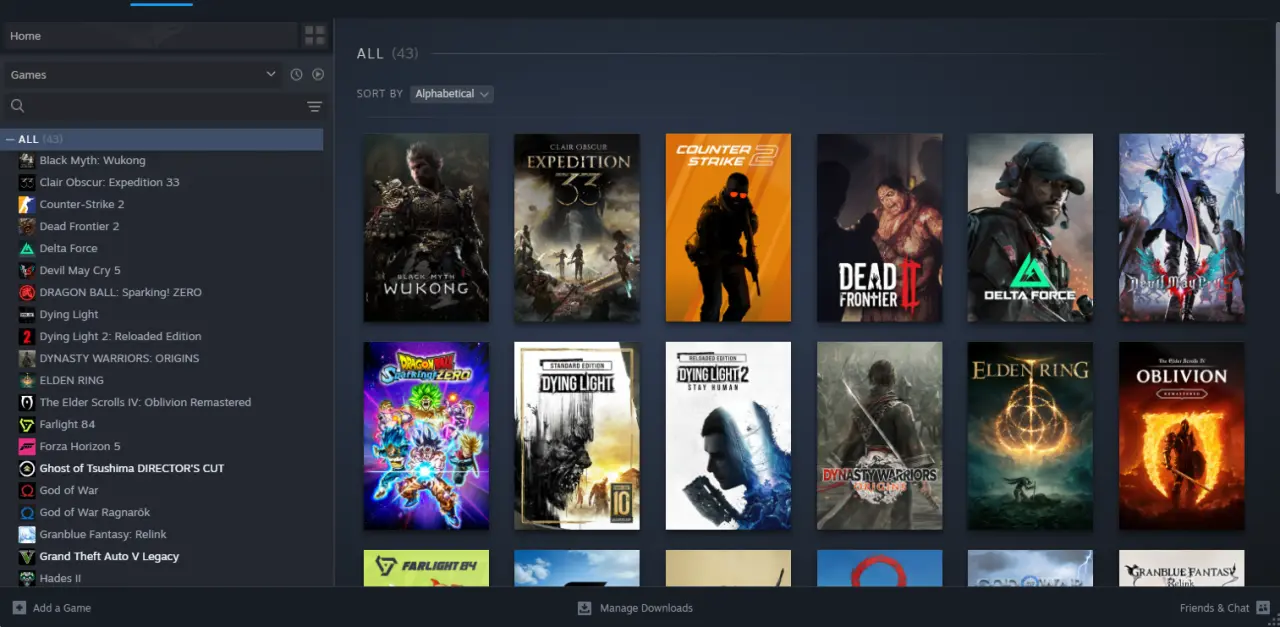This screenshot has width=1280, height=627.
Task: Toggle ready-to-play filter icon
Action: (x=318, y=75)
